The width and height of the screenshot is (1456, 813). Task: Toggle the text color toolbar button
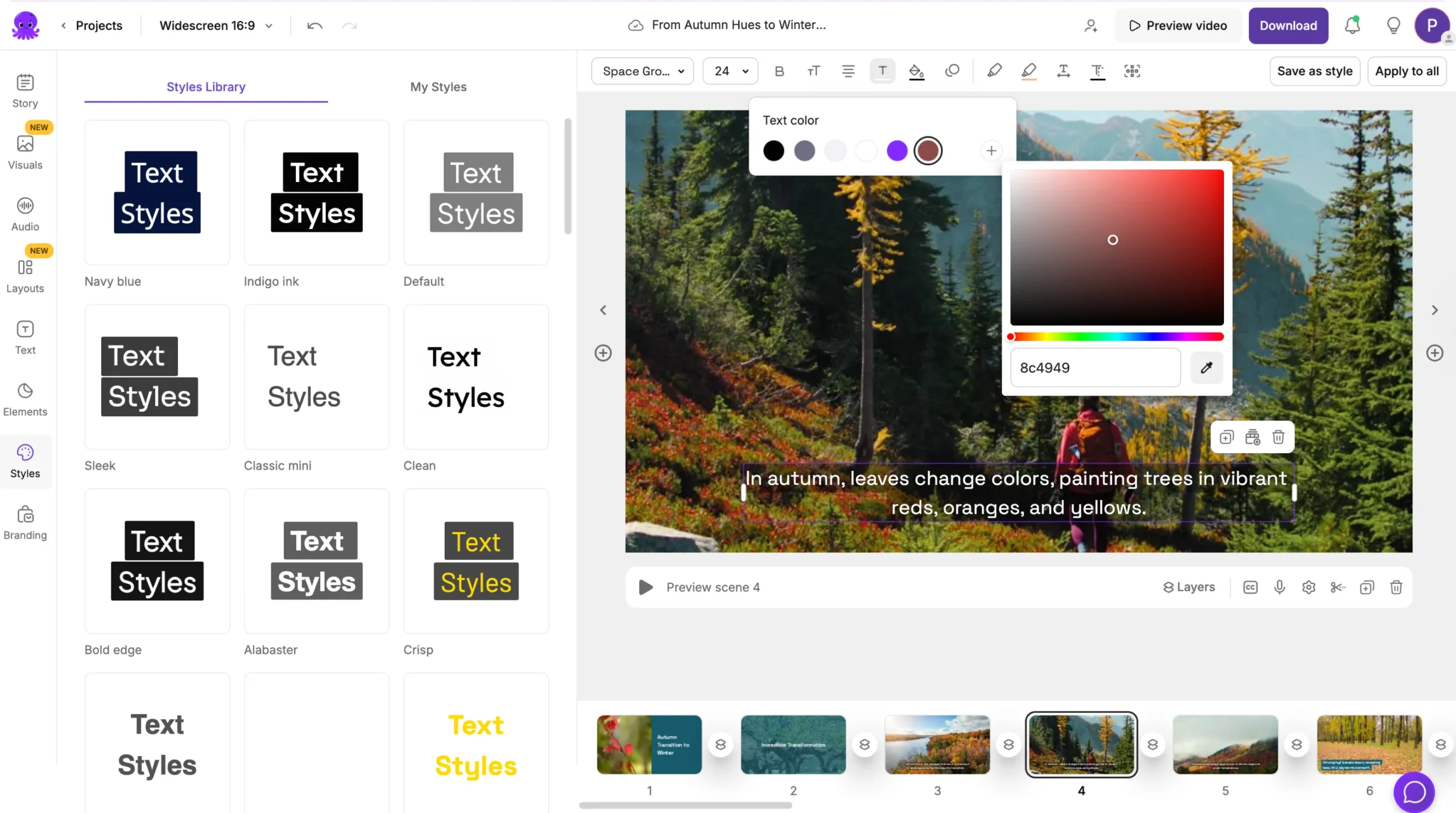click(x=882, y=71)
